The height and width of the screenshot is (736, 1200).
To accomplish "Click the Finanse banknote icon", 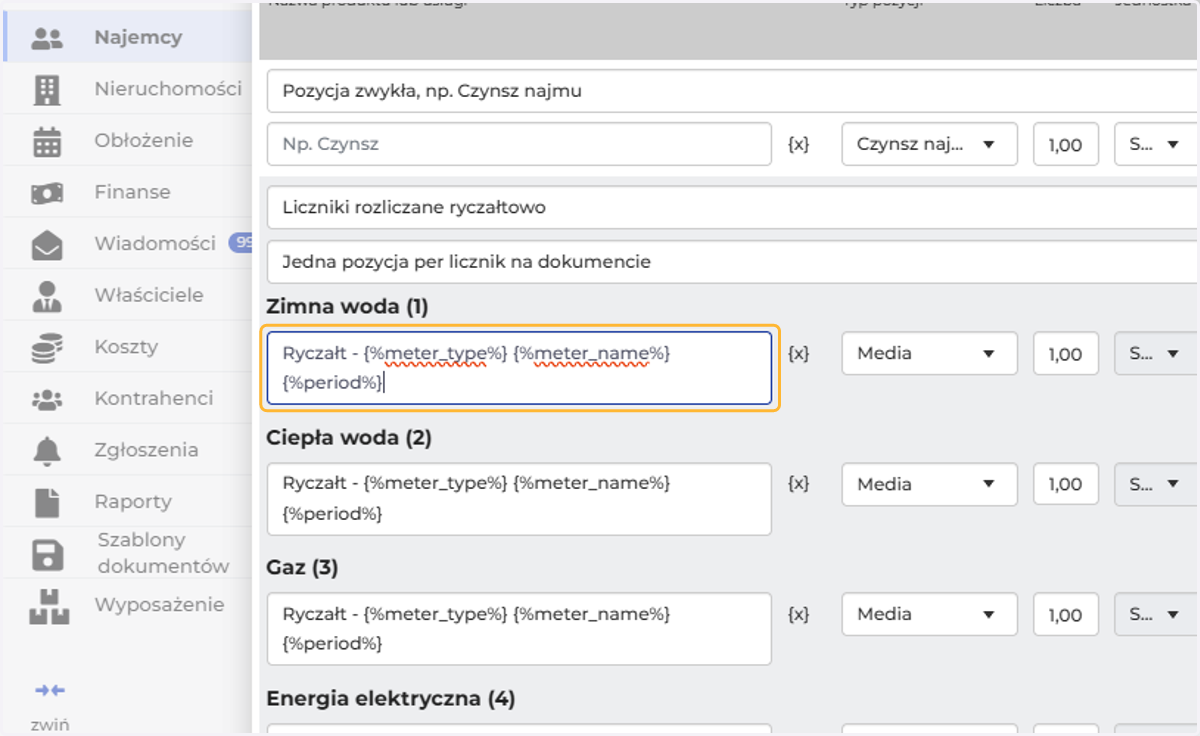I will coord(47,192).
